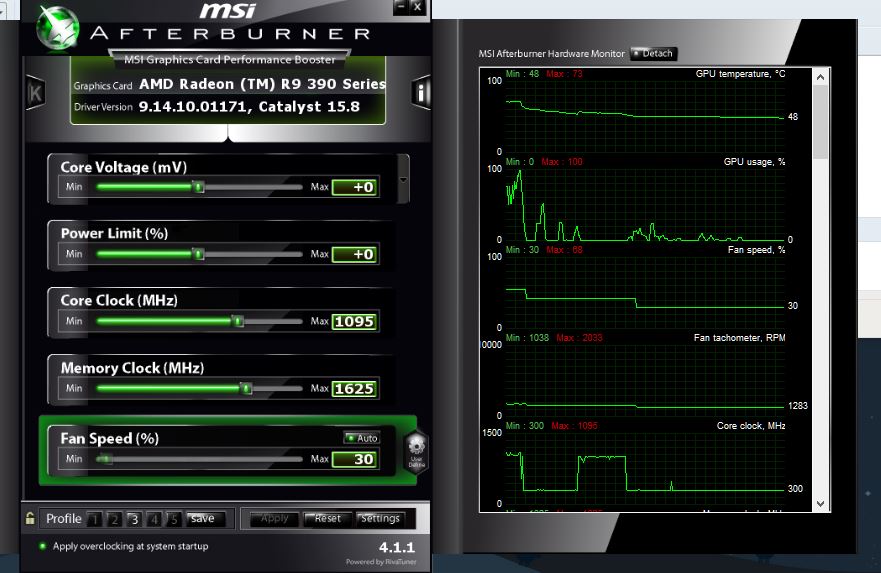881x573 pixels.
Task: Open the Settings button
Action: (380, 519)
